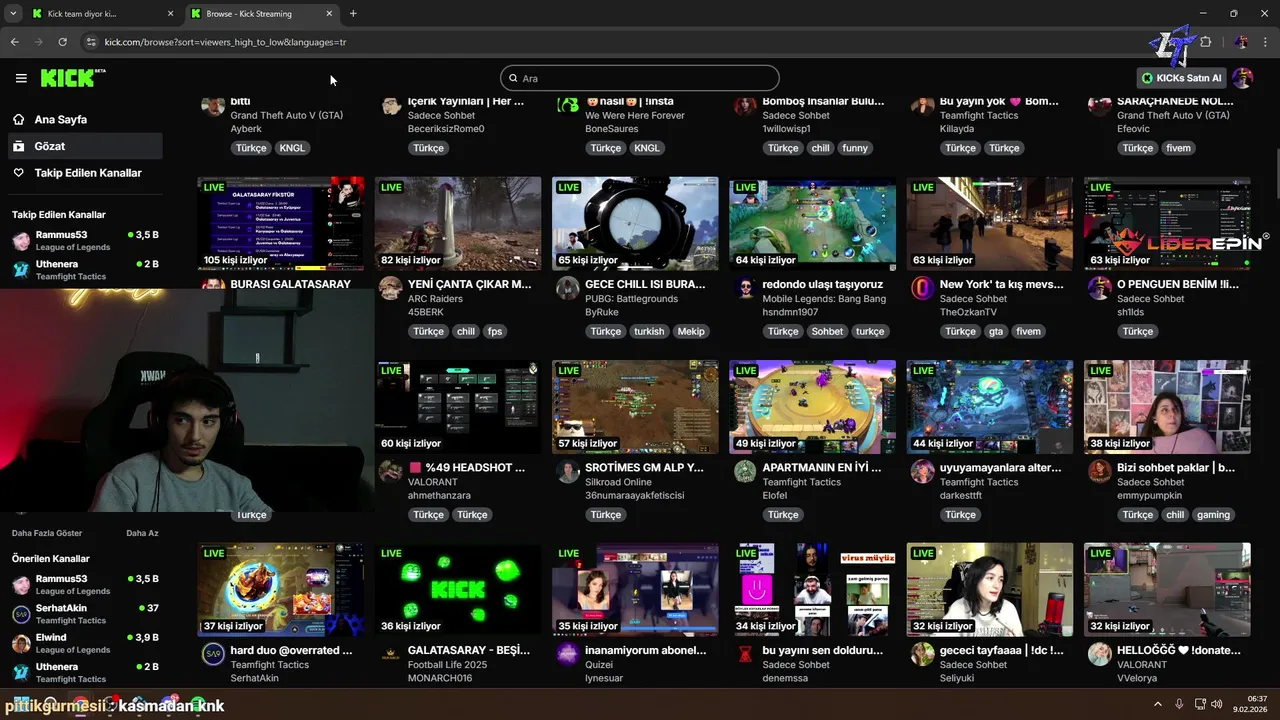Open the Seliyuki channel avatar

(922, 655)
